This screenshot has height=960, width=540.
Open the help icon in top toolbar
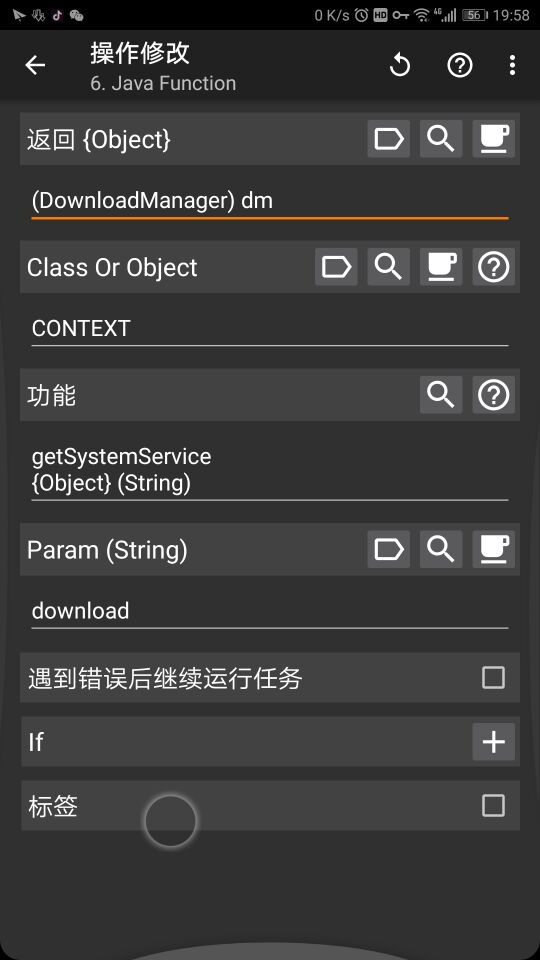point(460,65)
